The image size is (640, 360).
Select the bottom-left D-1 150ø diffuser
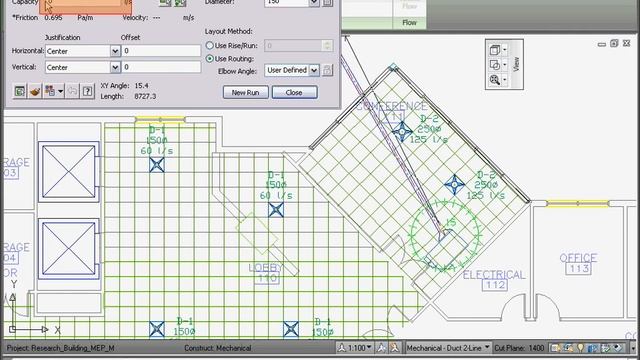click(x=157, y=329)
